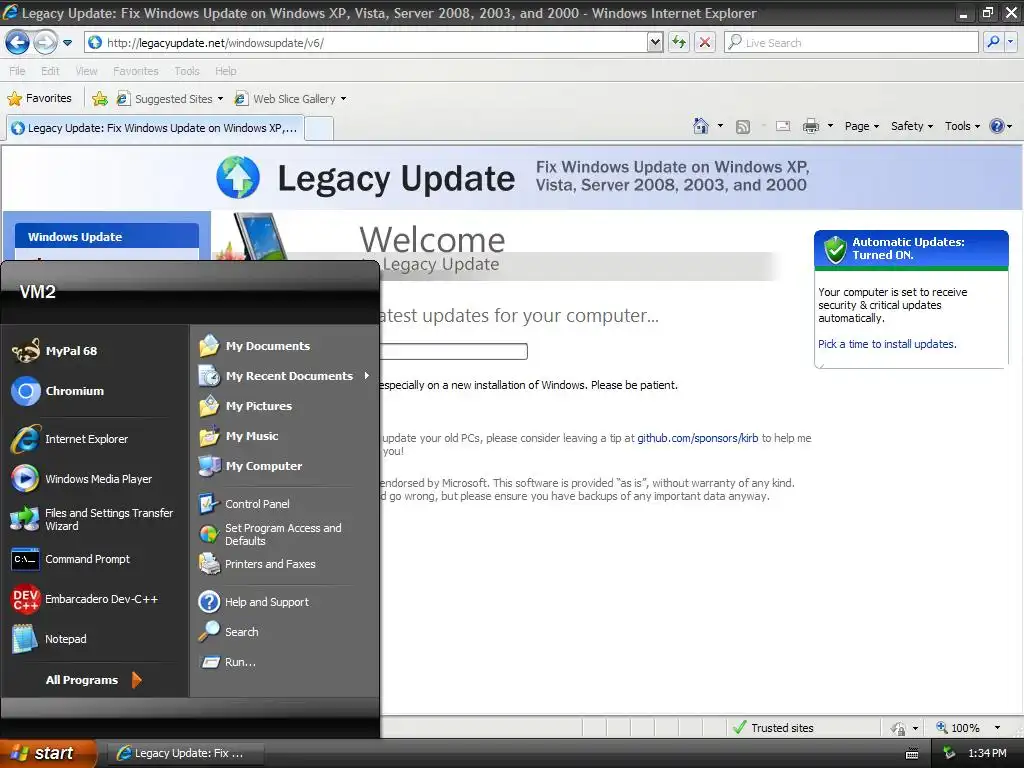
Task: Expand My Recent Documents submenu
Action: click(x=284, y=376)
